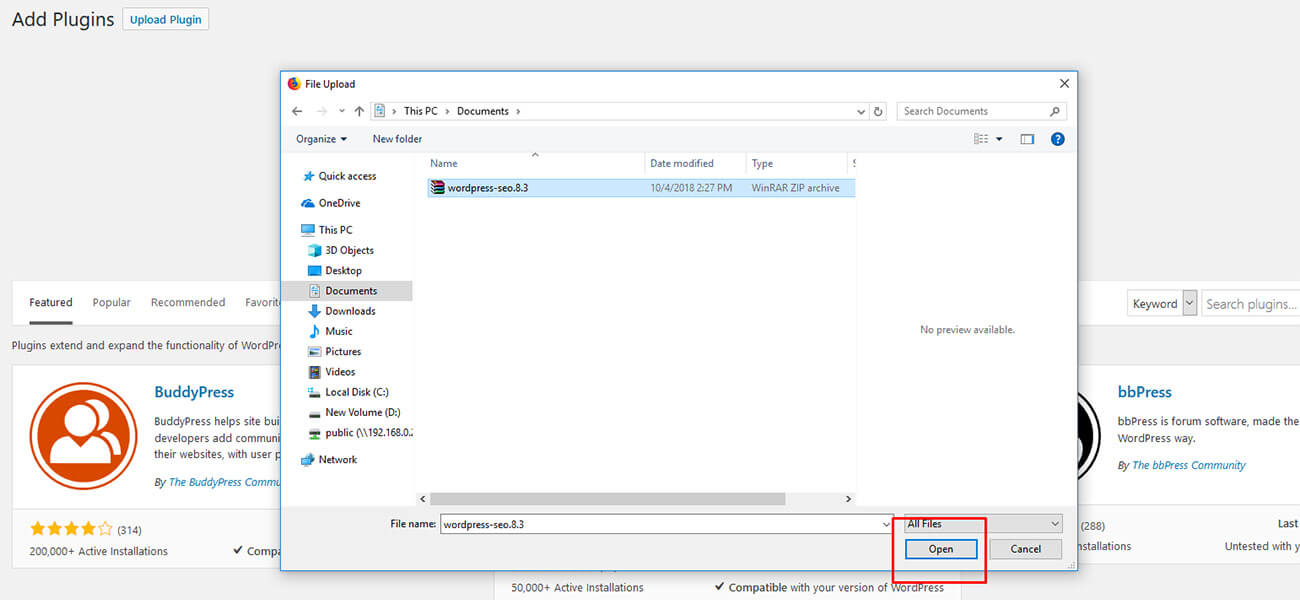Click Documents in the breadcrumb path

click(482, 111)
